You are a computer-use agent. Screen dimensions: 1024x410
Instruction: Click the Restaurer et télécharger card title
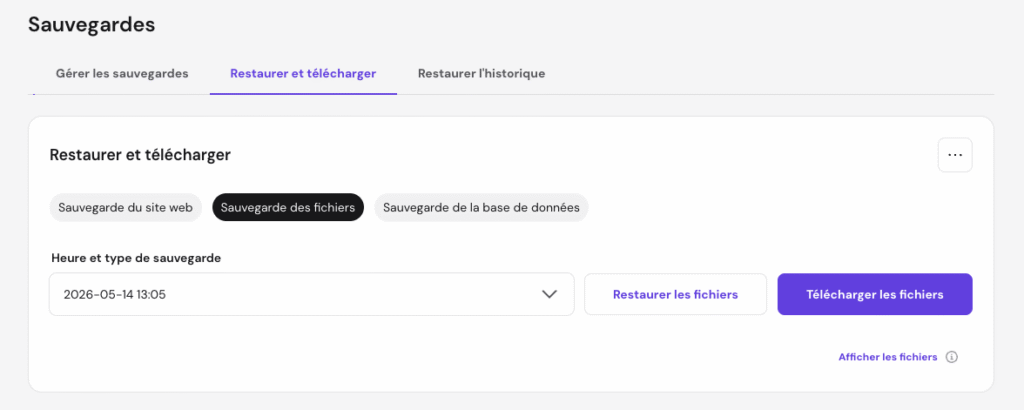[x=140, y=155]
